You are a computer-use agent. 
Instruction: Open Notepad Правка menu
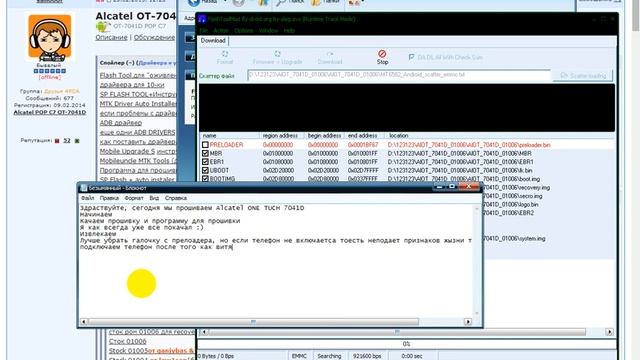[109, 198]
